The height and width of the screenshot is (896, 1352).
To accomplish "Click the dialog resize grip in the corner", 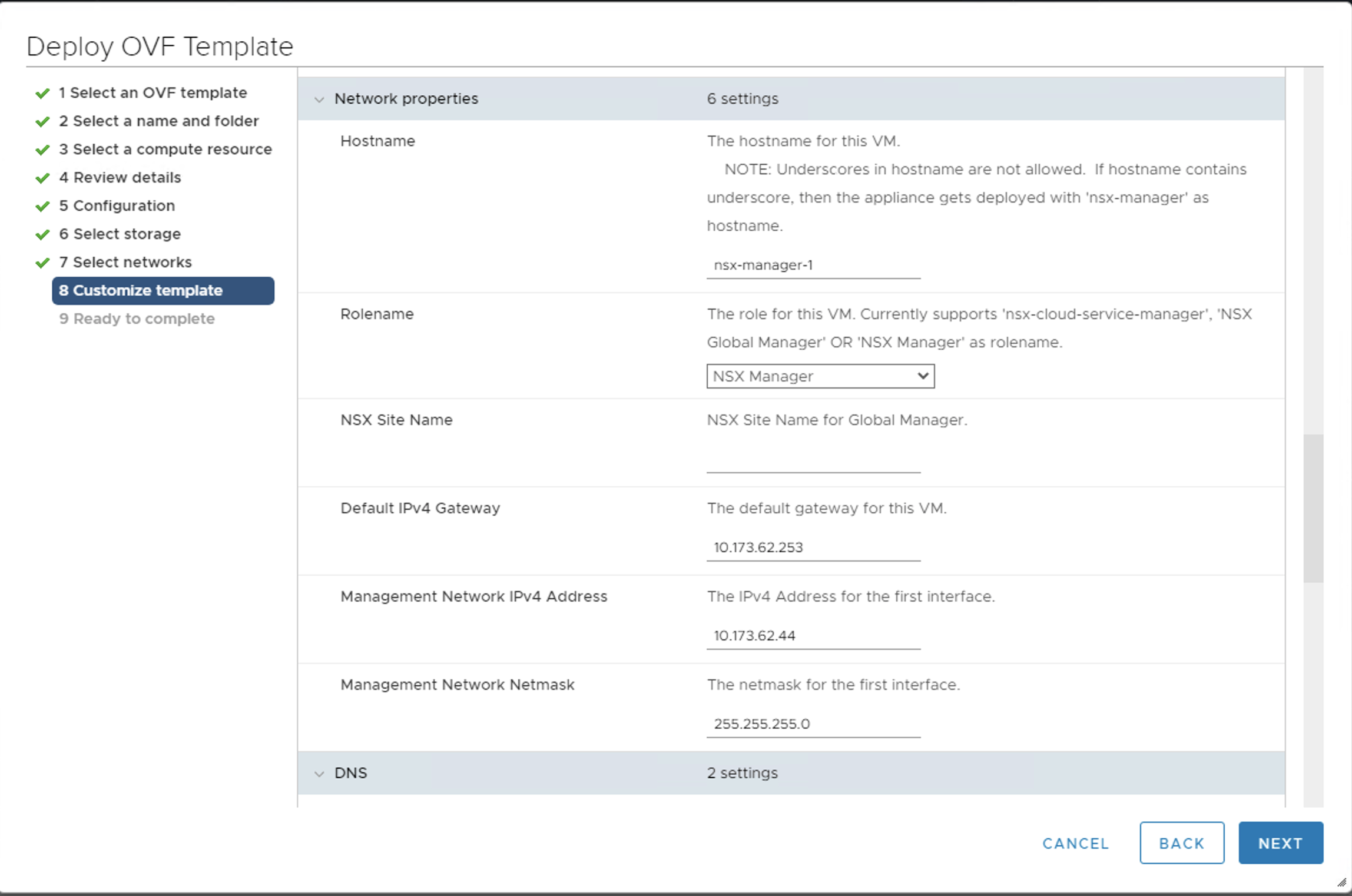I will coord(1342,882).
